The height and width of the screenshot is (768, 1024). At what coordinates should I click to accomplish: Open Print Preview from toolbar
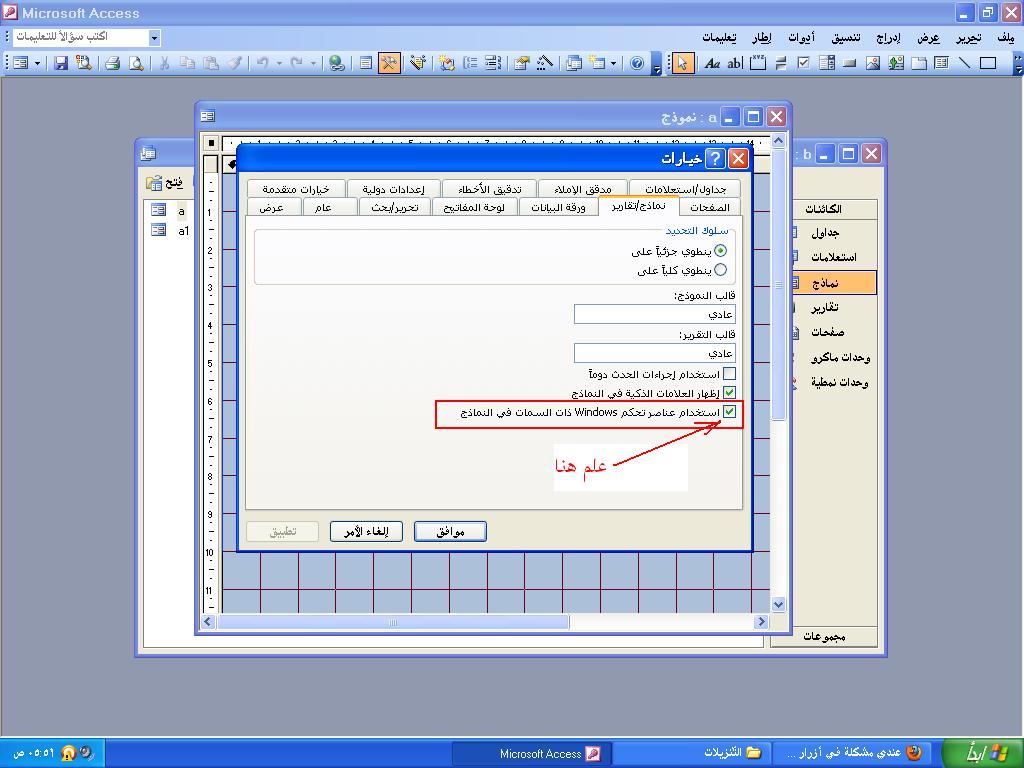tap(136, 63)
